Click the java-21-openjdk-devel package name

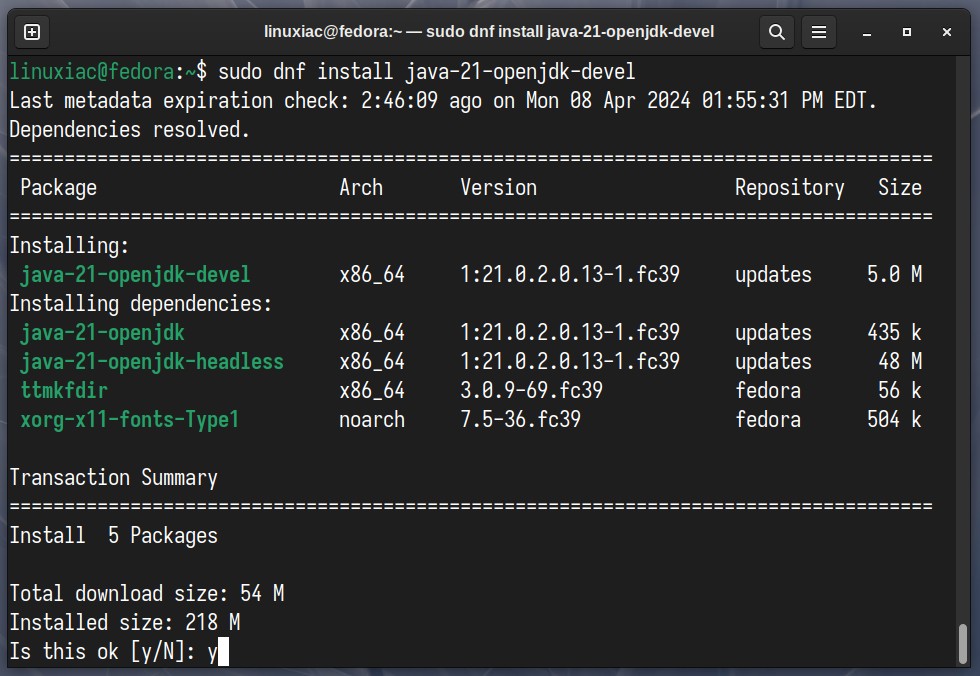135,275
